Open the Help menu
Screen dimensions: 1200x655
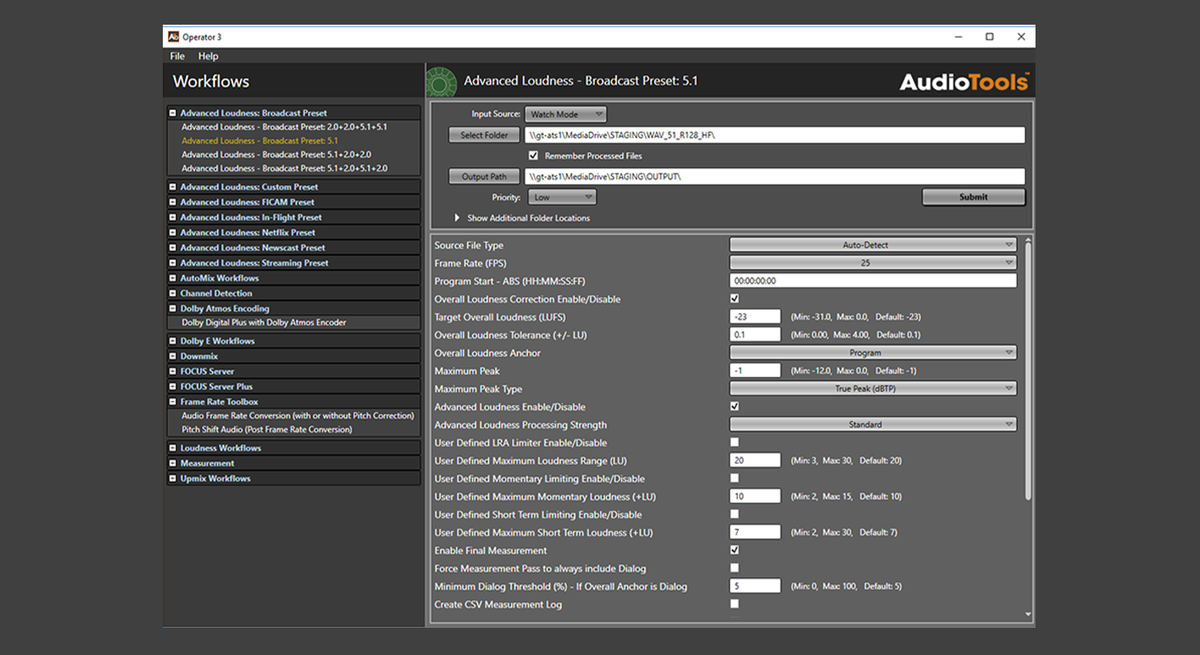[x=208, y=56]
